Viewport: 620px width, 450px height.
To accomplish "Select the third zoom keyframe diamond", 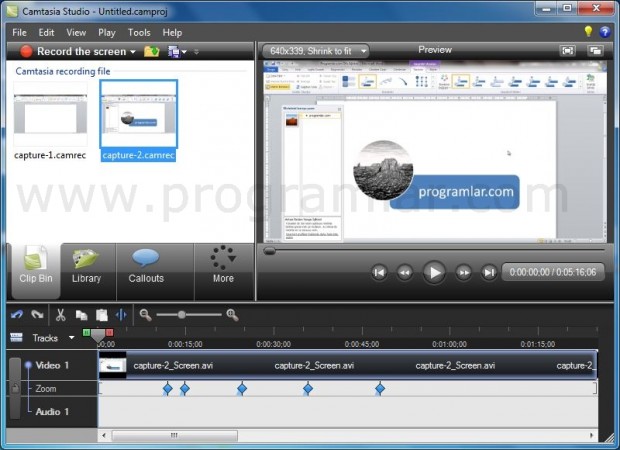I will (x=242, y=389).
